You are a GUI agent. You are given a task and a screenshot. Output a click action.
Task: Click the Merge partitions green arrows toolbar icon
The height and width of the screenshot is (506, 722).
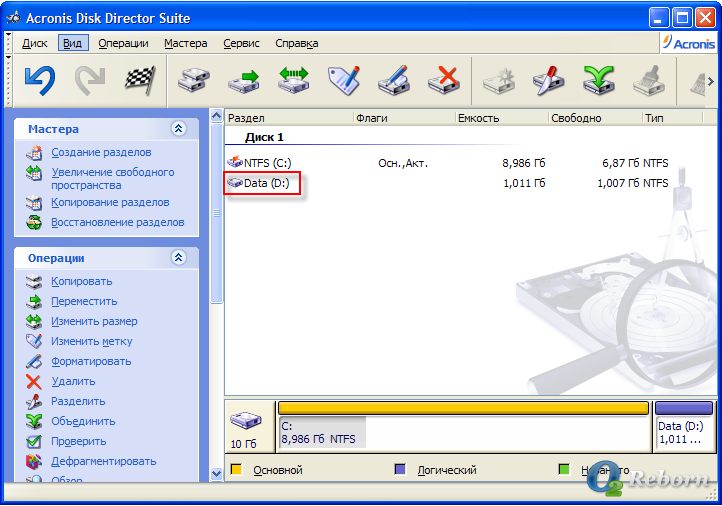coord(599,81)
